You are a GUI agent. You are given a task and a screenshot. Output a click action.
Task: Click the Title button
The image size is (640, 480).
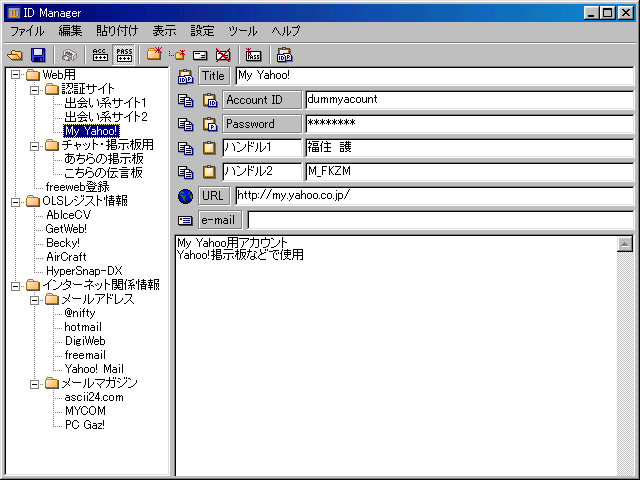[x=214, y=76]
